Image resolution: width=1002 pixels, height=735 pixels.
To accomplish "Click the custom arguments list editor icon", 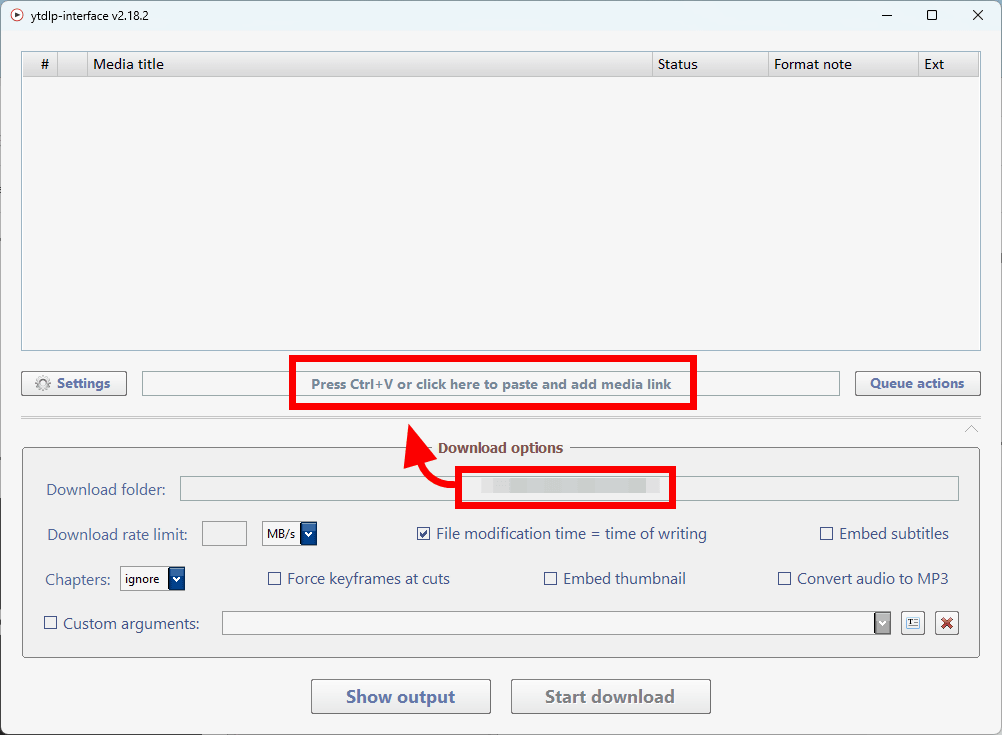I will coord(912,624).
